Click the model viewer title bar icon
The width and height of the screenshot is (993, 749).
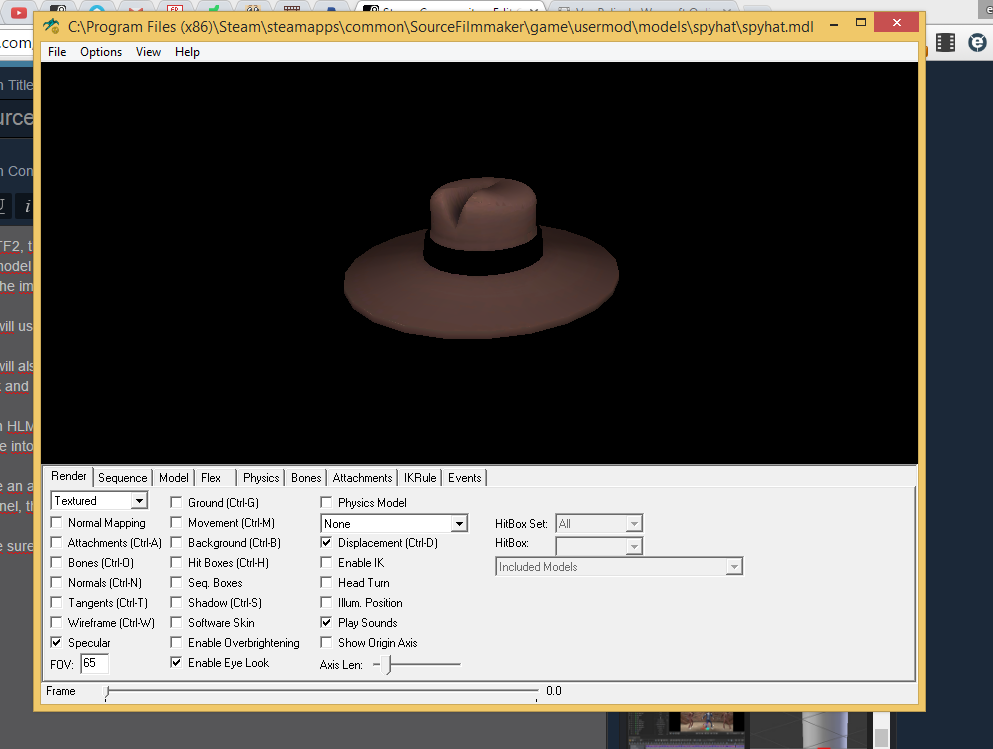tap(52, 26)
